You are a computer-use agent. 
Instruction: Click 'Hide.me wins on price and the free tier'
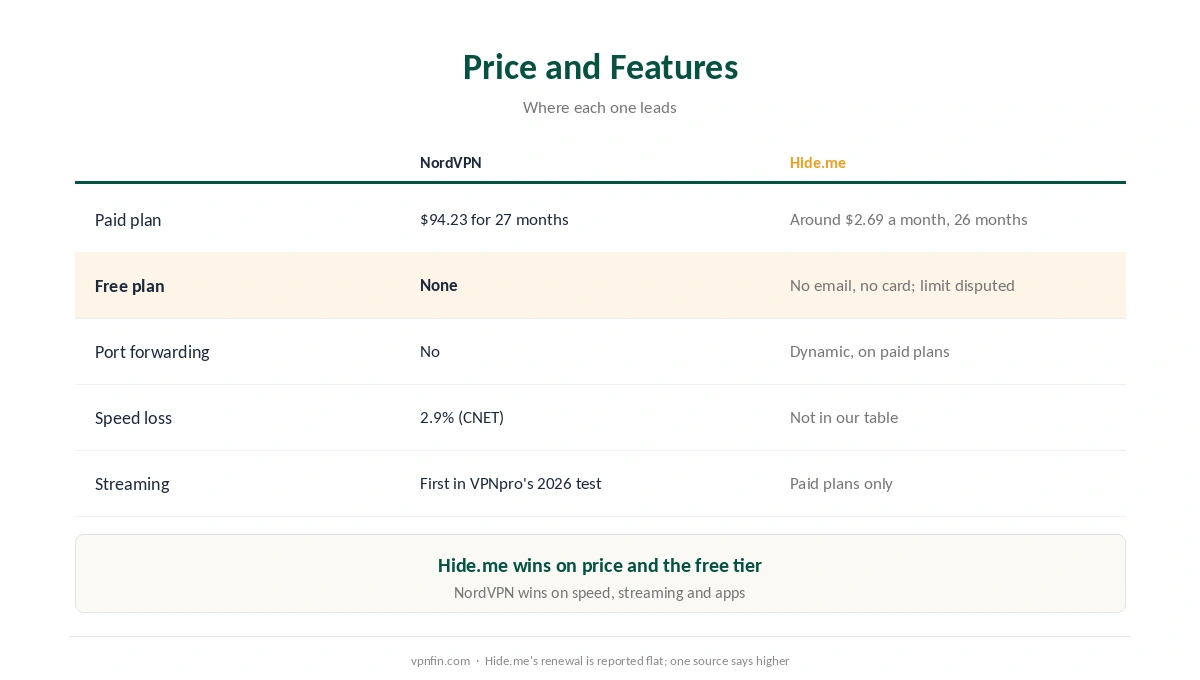(x=600, y=565)
